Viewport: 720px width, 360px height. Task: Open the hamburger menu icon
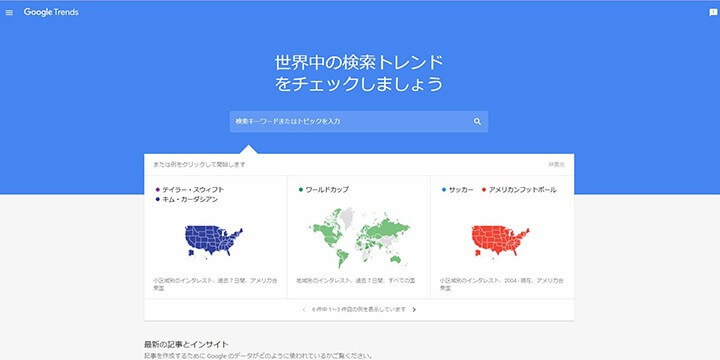[9, 13]
